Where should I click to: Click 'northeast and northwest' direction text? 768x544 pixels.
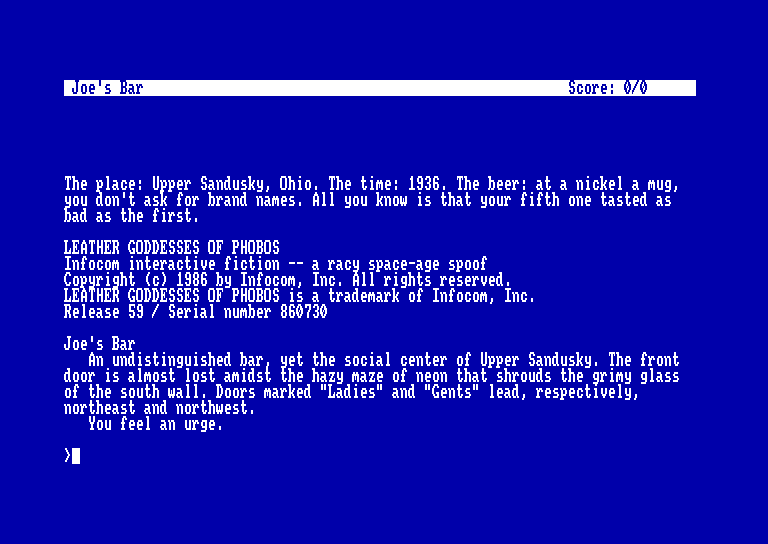pyautogui.click(x=159, y=408)
